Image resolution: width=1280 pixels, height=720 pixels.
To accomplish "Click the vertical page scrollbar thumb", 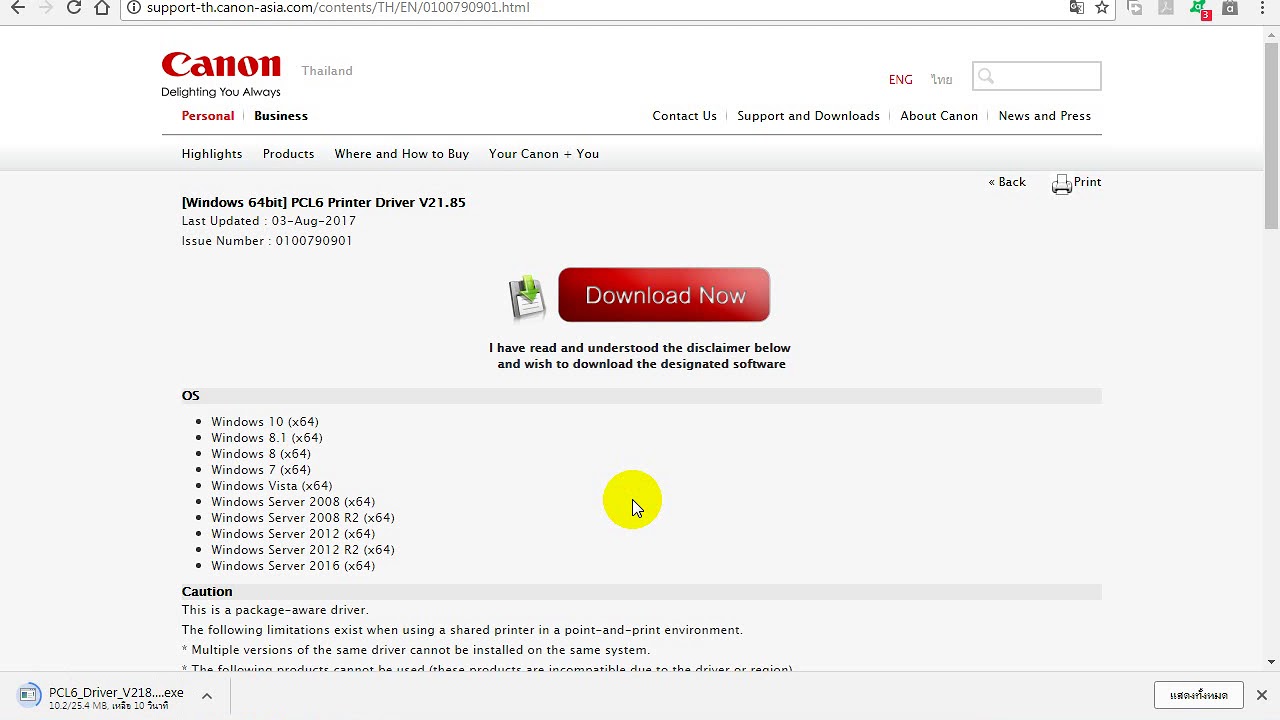I will coord(1271,137).
